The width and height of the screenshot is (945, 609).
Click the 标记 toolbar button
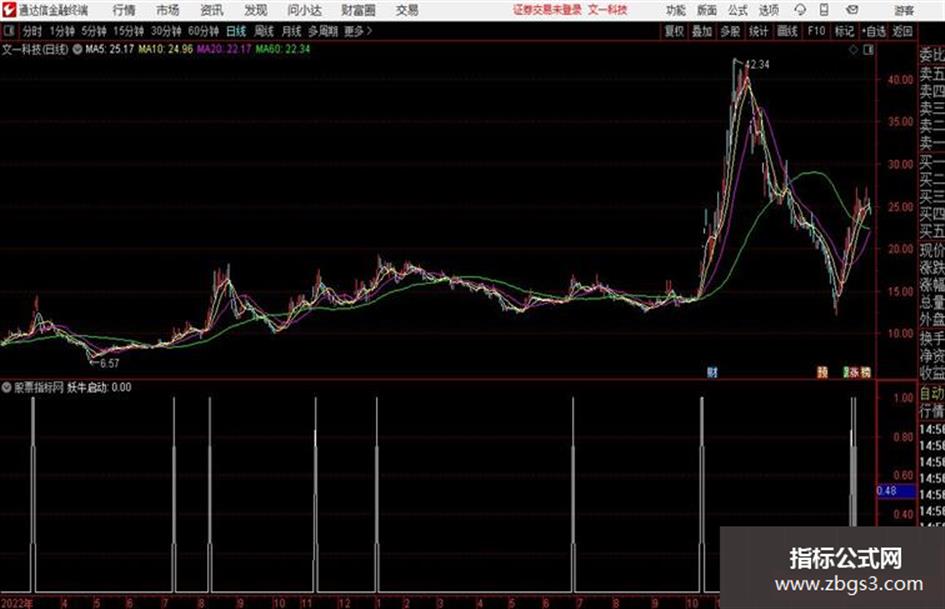844,31
